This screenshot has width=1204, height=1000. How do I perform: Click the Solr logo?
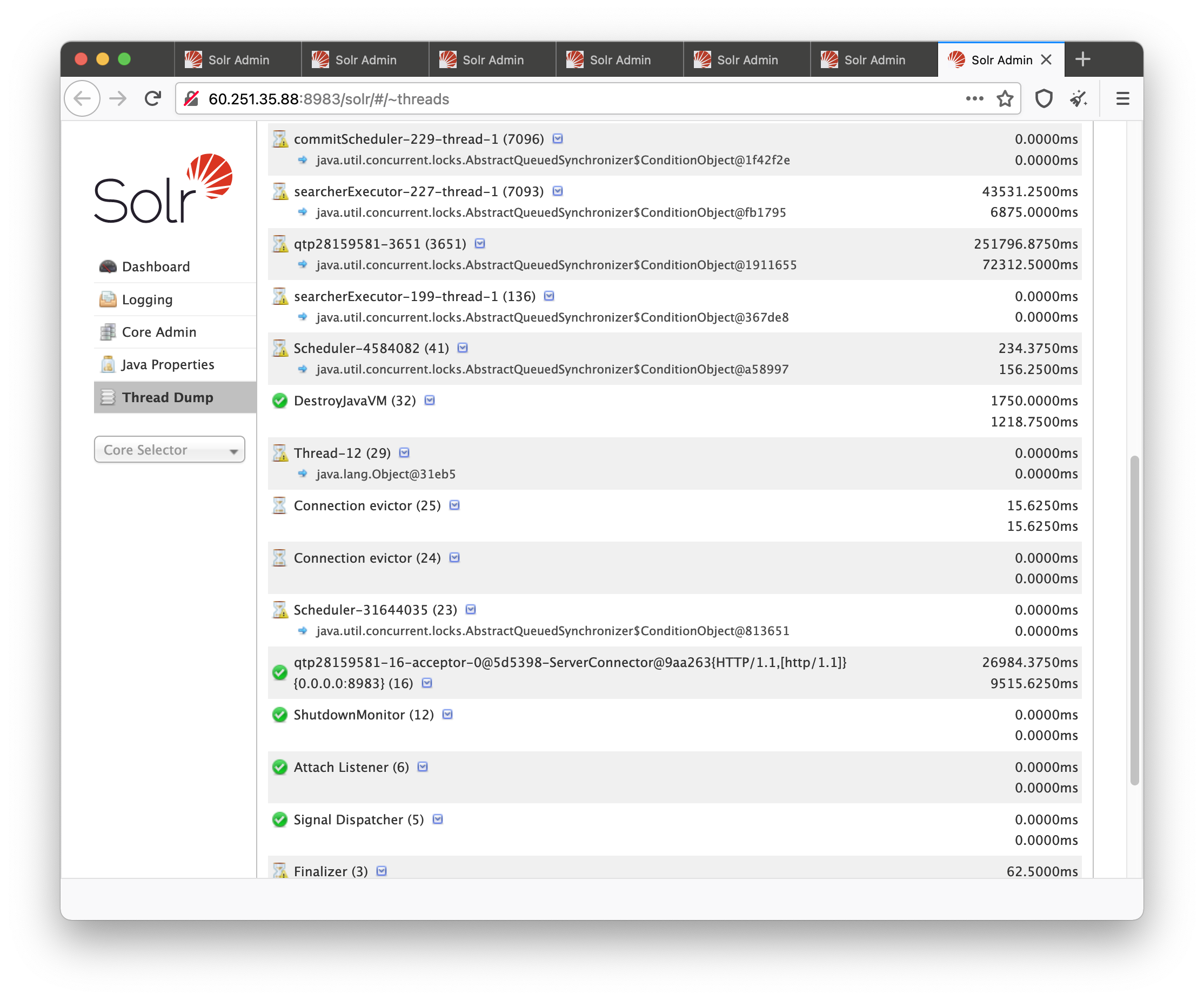coord(163,188)
